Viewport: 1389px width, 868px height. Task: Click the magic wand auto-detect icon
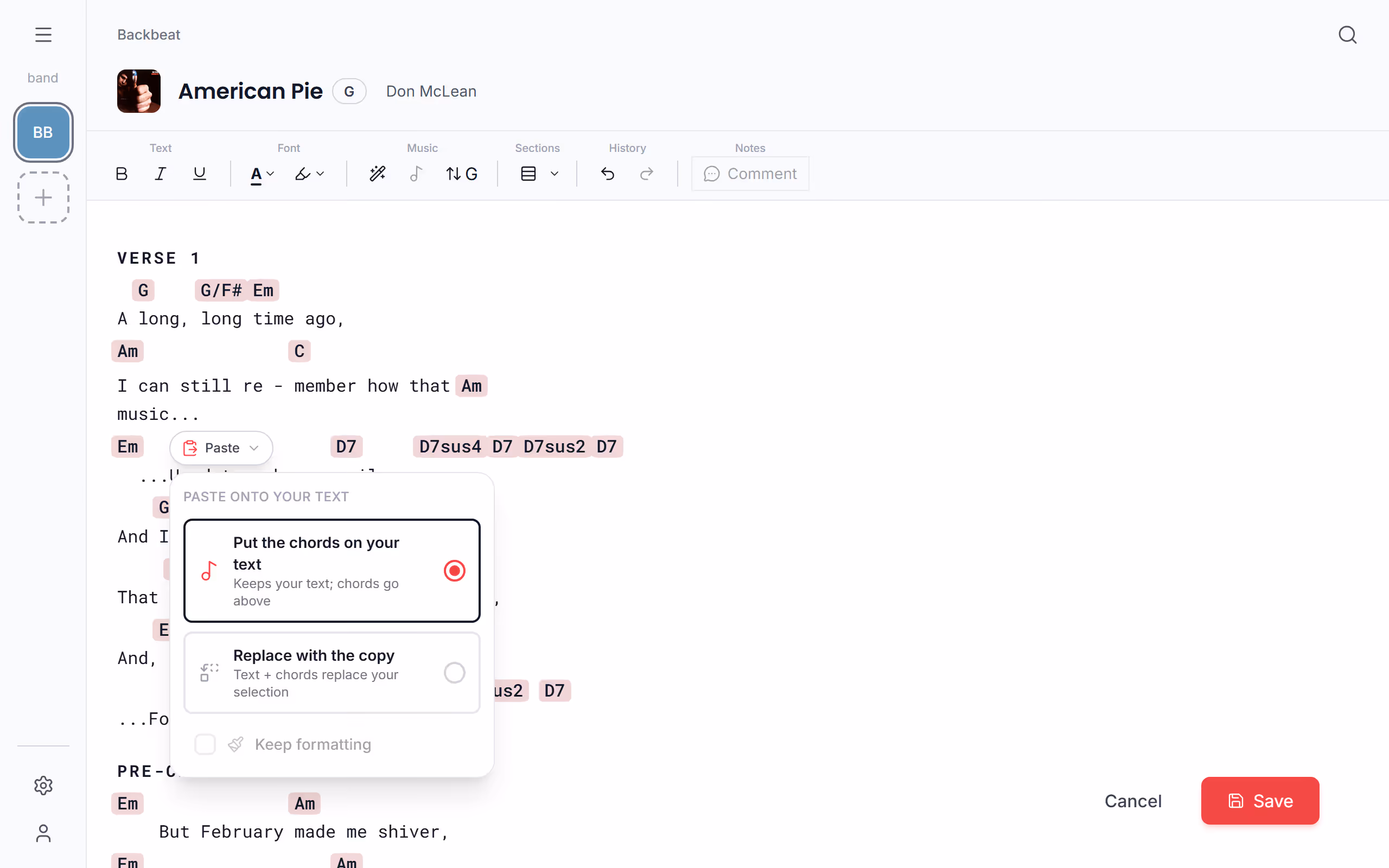[x=377, y=174]
